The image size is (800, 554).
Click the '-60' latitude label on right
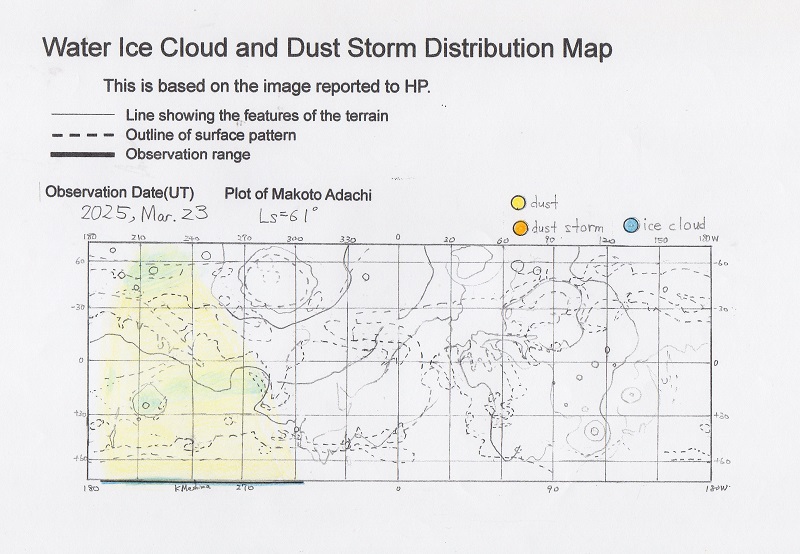pos(721,263)
